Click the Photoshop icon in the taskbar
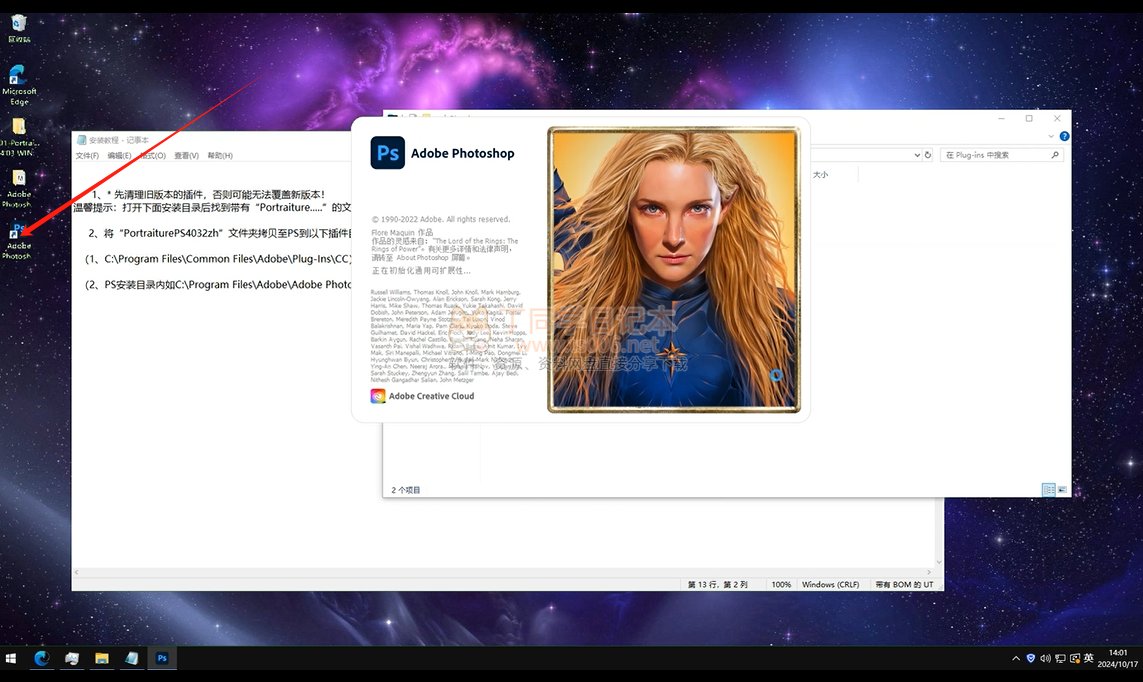This screenshot has height=682, width=1143. click(x=161, y=658)
